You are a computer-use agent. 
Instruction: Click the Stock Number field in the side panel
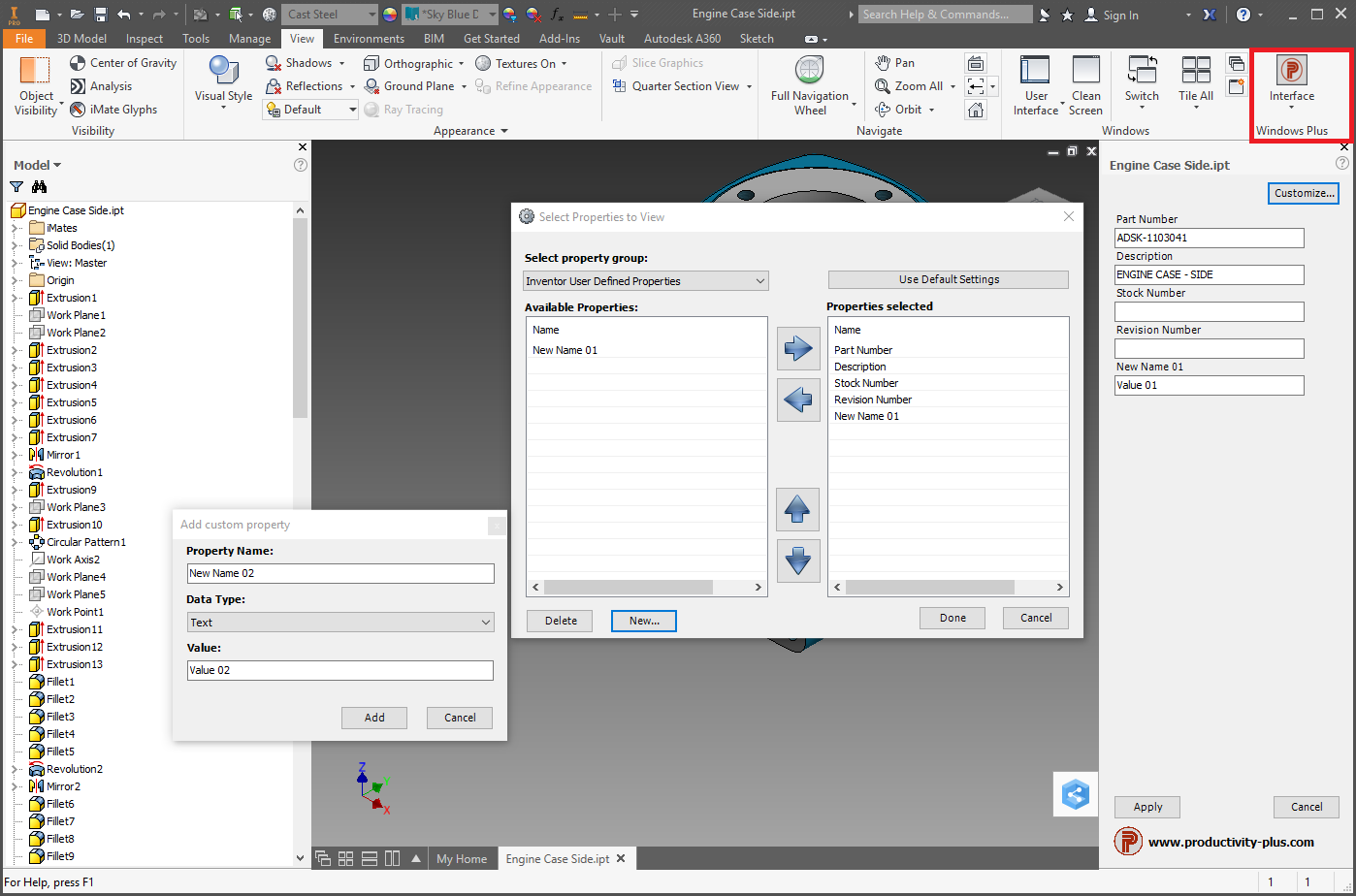(1210, 311)
